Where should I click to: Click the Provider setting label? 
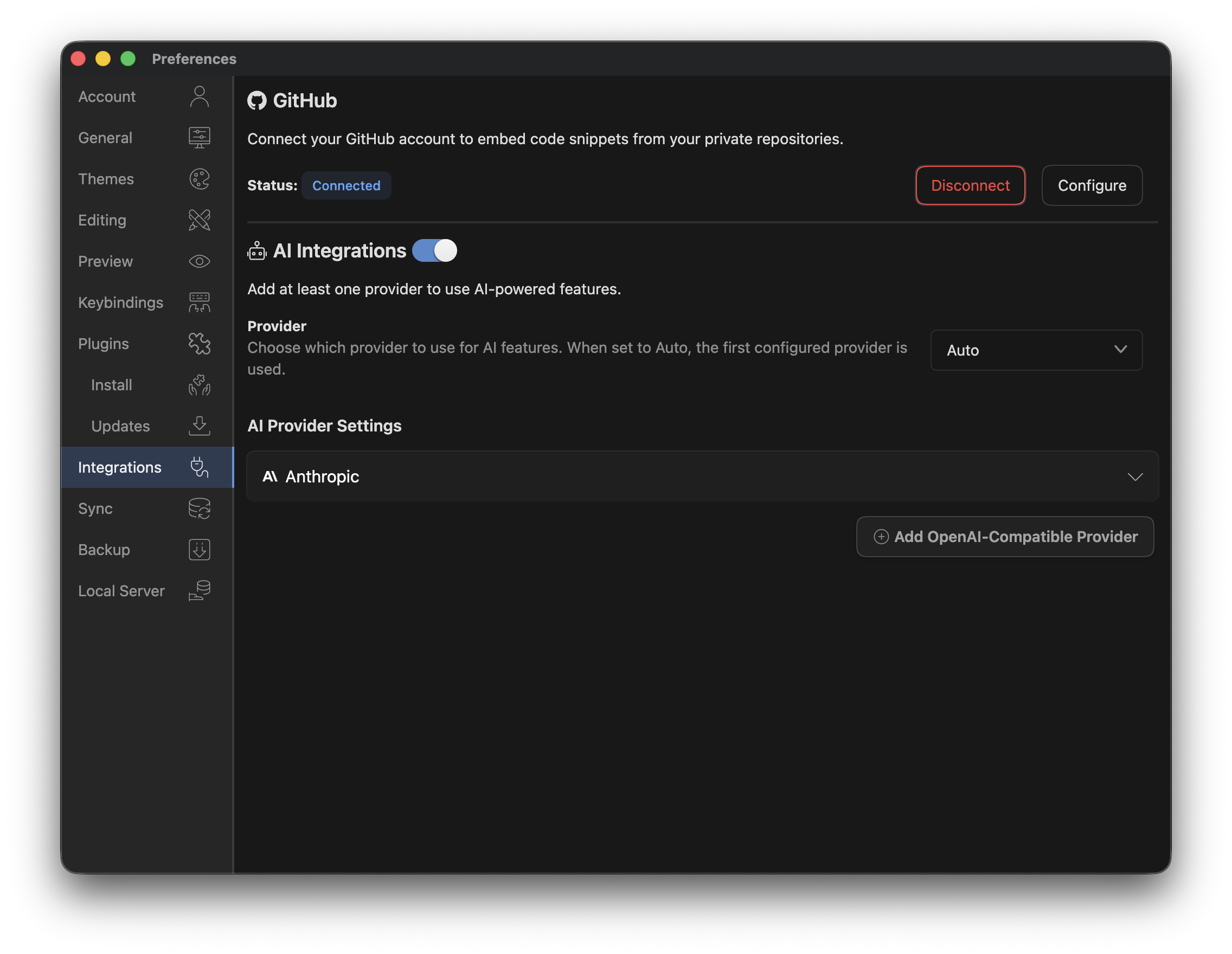point(277,326)
